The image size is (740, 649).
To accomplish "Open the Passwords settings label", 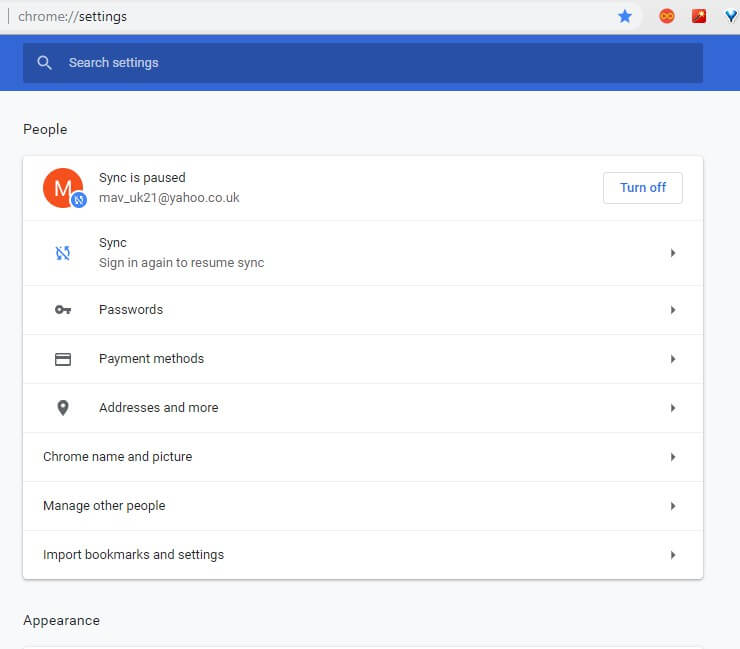I will (131, 310).
